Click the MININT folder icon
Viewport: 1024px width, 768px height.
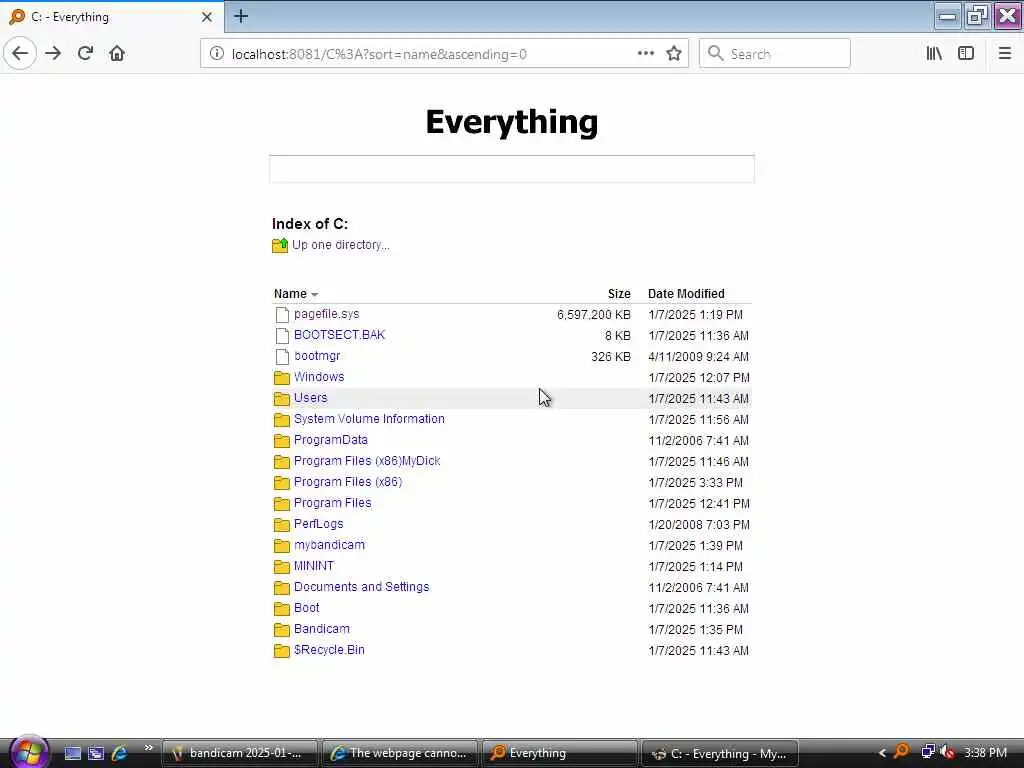[x=281, y=566]
